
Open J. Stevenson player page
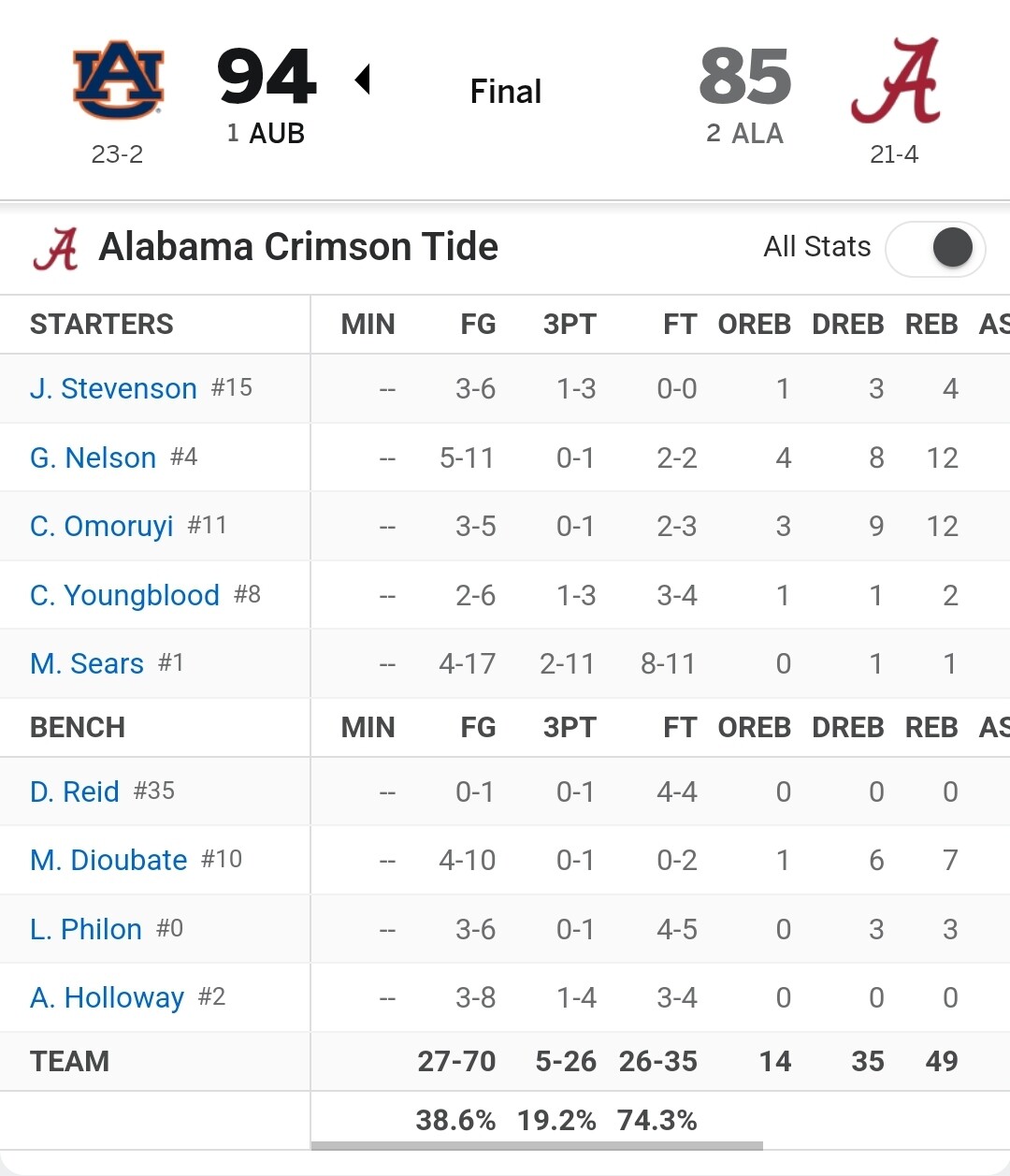click(x=113, y=388)
